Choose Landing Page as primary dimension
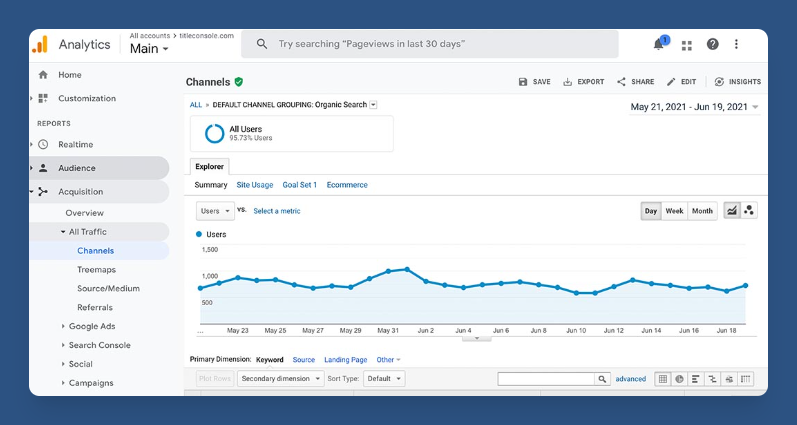Viewport: 797px width, 425px height. pos(346,360)
